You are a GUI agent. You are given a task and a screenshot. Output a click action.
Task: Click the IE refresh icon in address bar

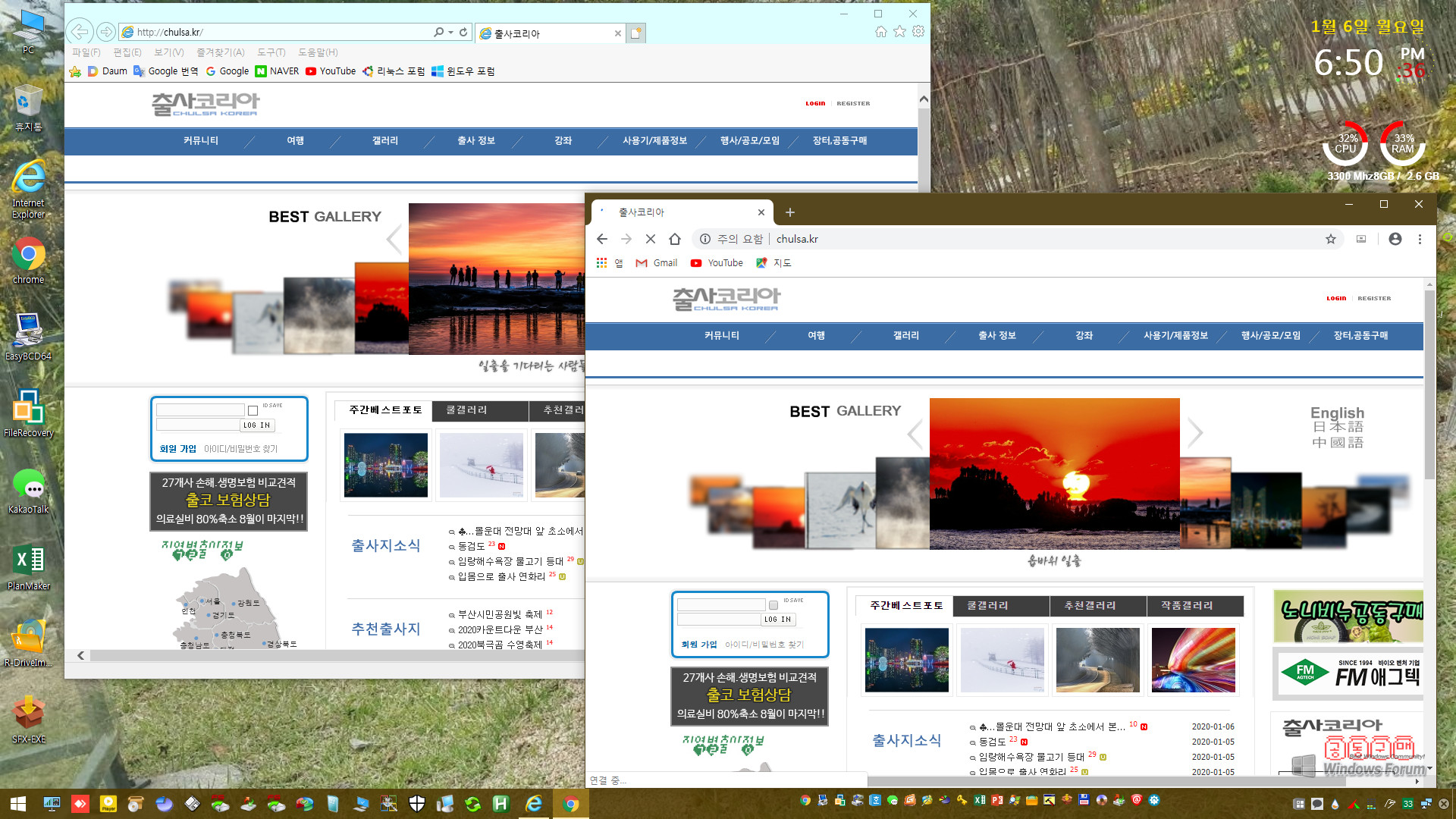463,32
